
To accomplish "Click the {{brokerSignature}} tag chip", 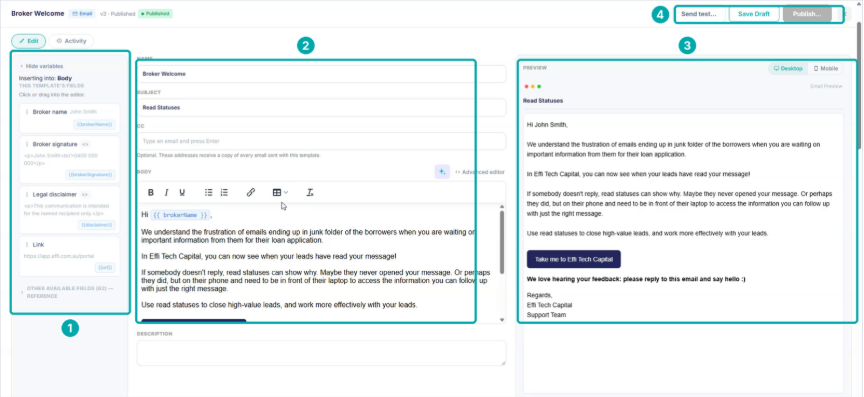I will click(x=91, y=174).
